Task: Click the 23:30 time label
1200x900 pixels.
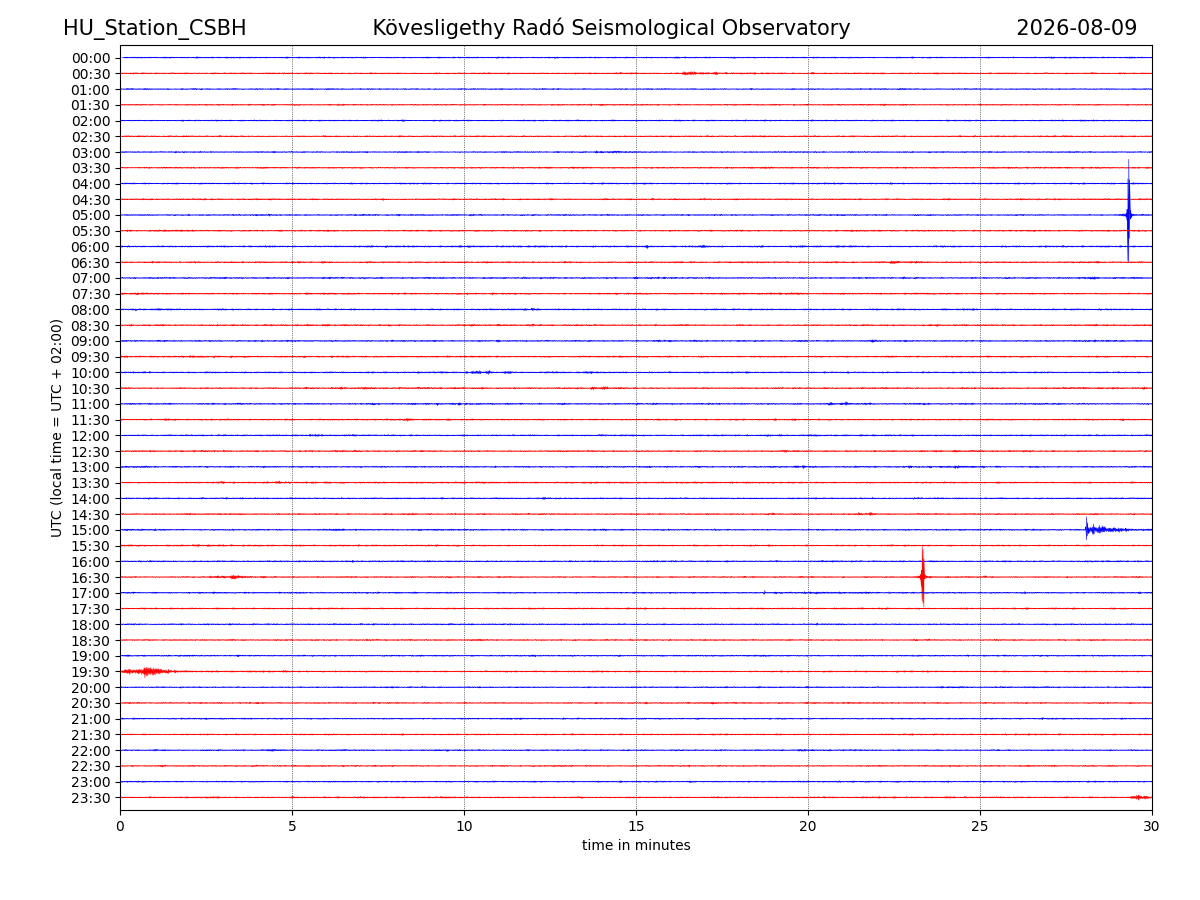Action: (x=91, y=798)
